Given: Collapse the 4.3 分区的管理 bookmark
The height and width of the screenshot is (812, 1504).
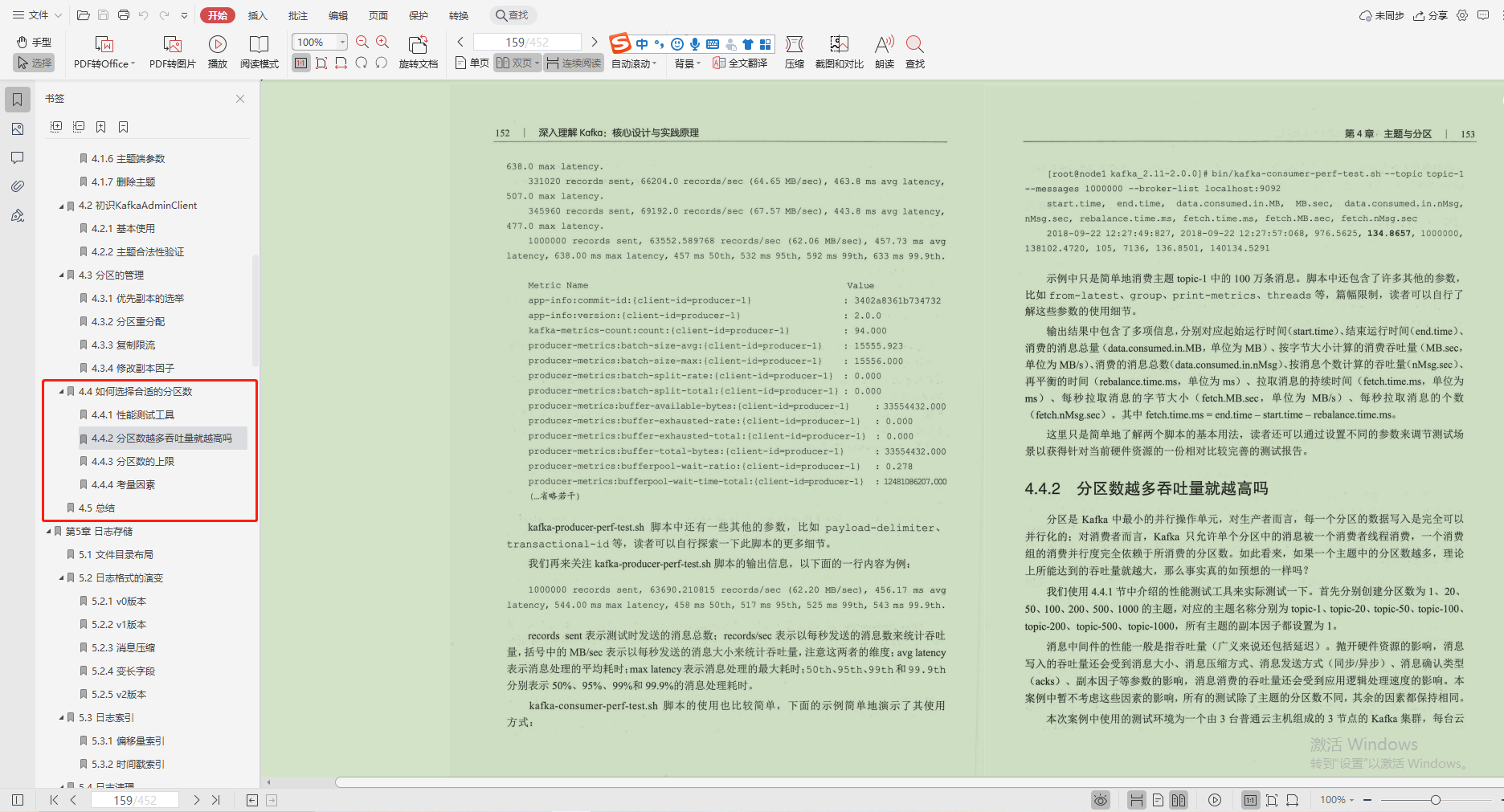Looking at the screenshot, I should (61, 275).
